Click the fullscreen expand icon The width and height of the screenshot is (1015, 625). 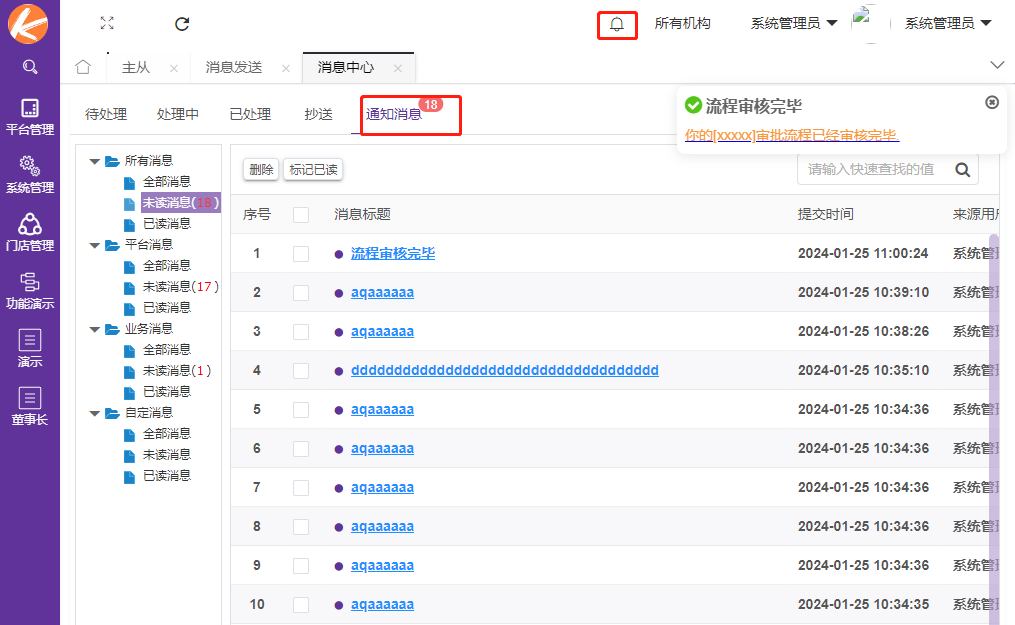click(x=107, y=23)
